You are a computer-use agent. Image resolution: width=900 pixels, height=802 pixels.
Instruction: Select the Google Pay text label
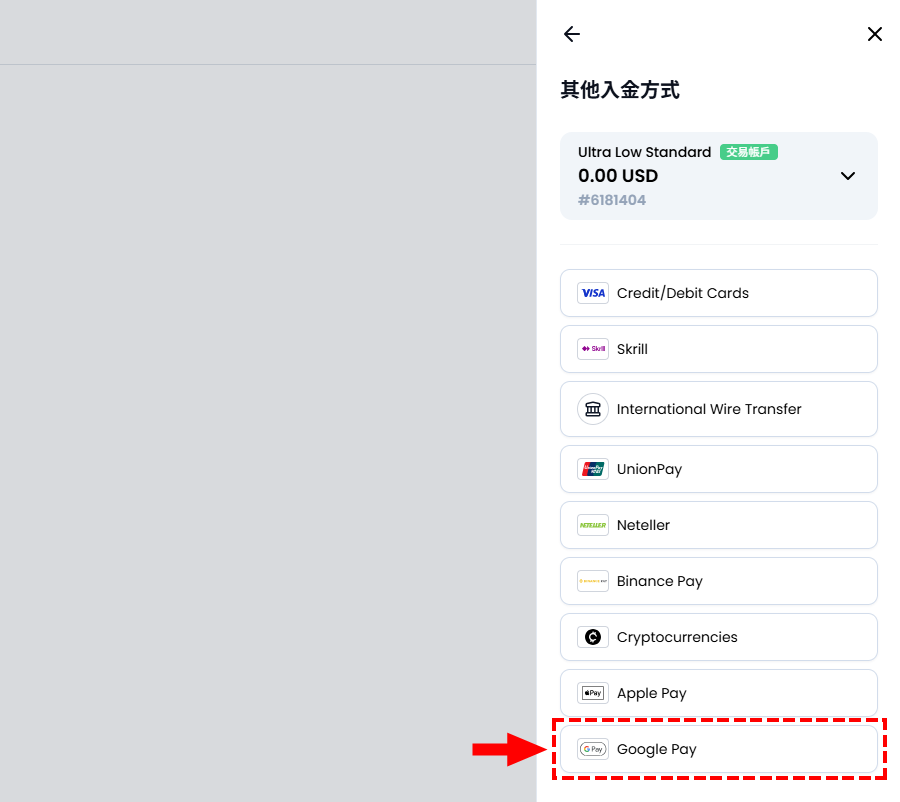(x=656, y=749)
